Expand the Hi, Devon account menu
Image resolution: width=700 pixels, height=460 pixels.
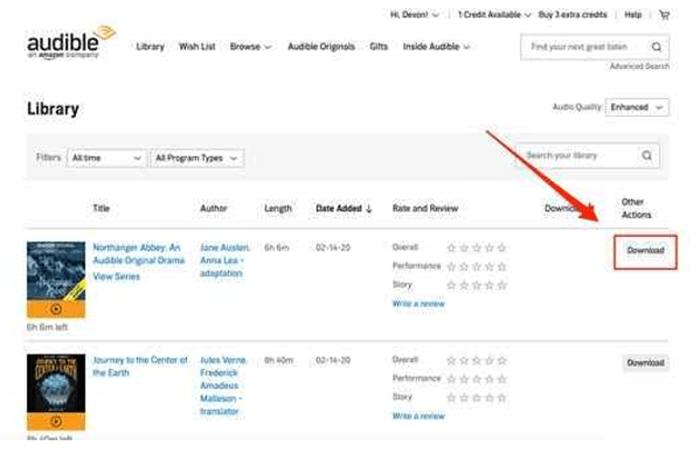tap(414, 15)
